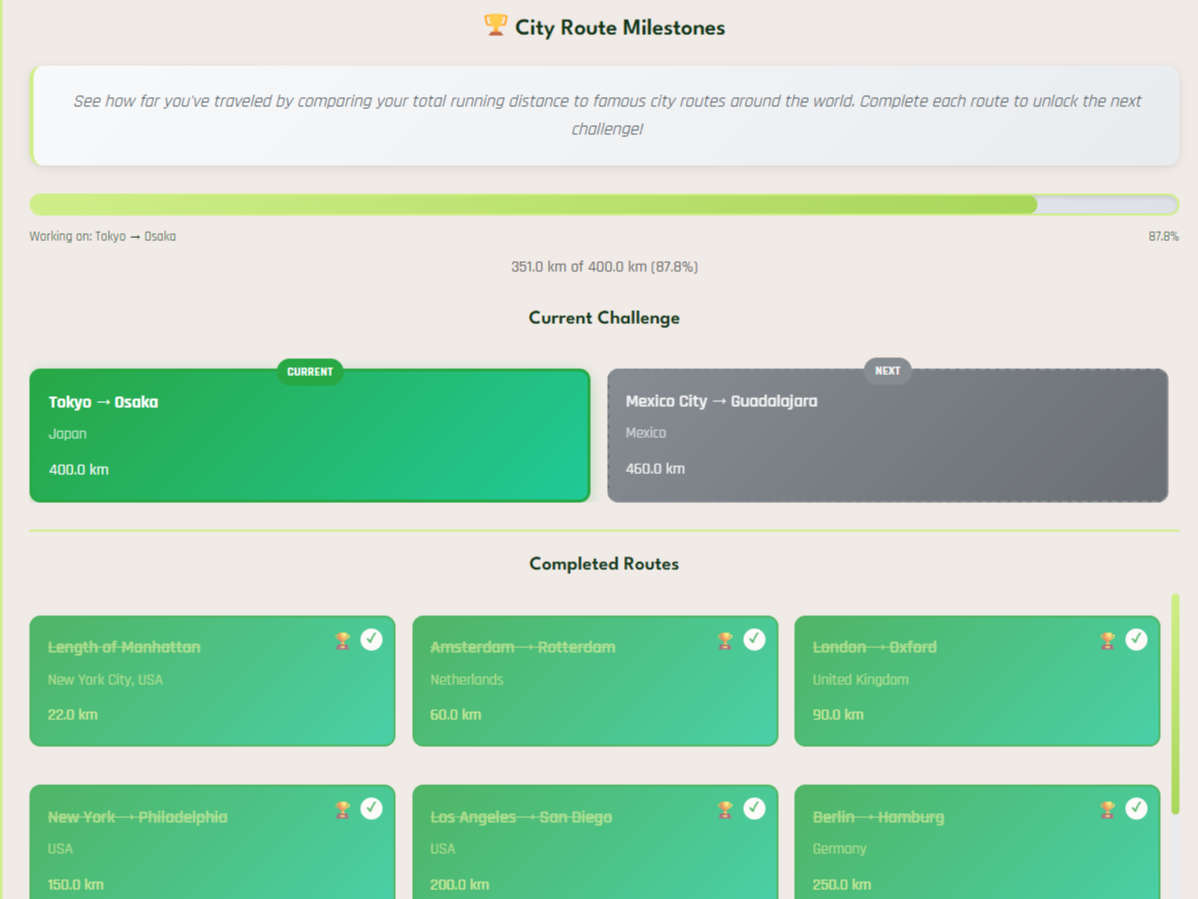The width and height of the screenshot is (1198, 899).
Task: Click trophy icon on London → Oxford card
Action: pos(1108,640)
